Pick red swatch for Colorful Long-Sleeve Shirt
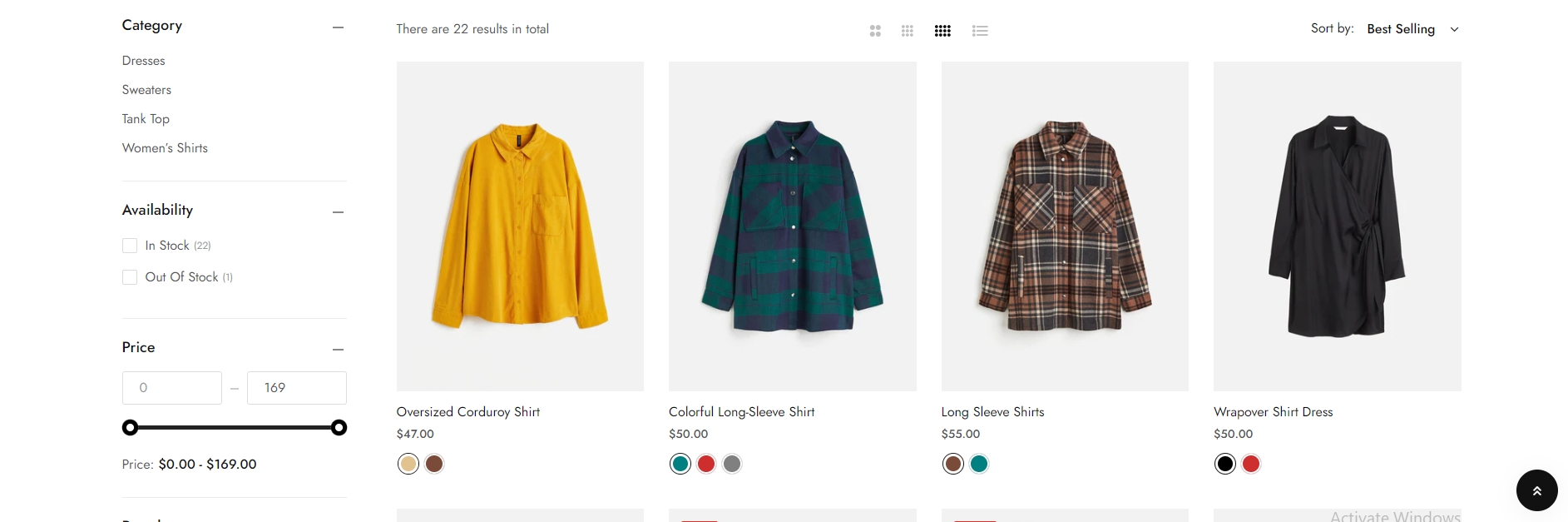 (x=706, y=464)
